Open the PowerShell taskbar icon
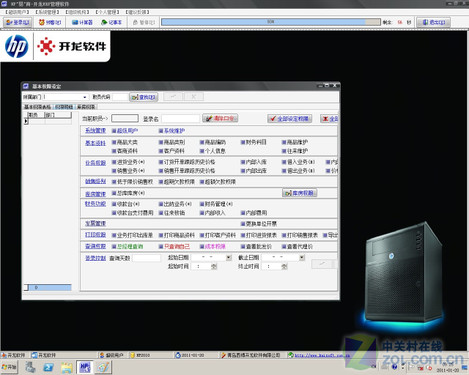The image size is (469, 375). click(x=49, y=367)
